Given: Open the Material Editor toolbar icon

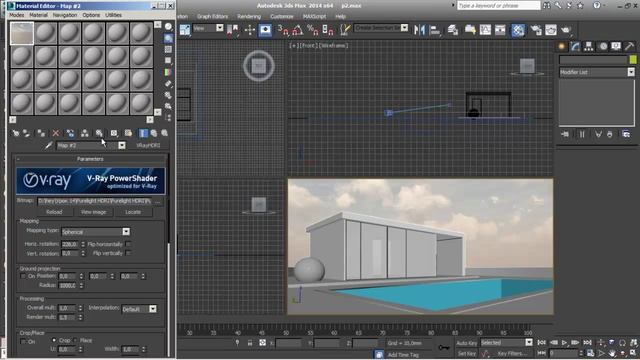Looking at the screenshot, I should coord(518,30).
